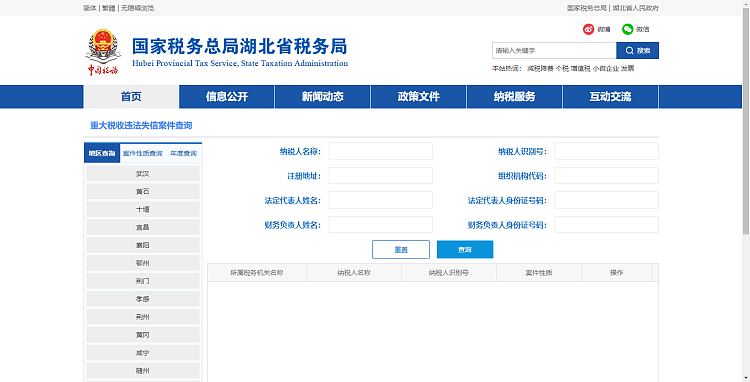Choose region 十堰
Viewport: 750px width, 382px height.
143,209
